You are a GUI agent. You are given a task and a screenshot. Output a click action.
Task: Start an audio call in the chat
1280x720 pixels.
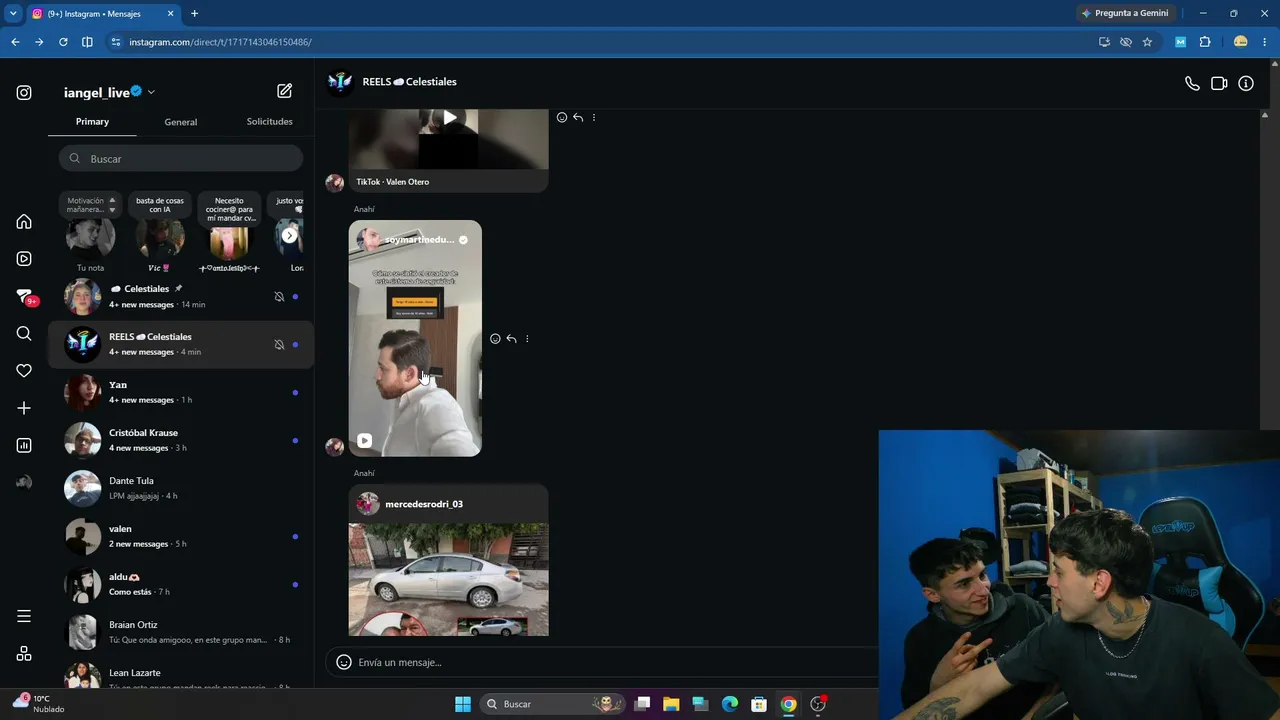tap(1192, 84)
